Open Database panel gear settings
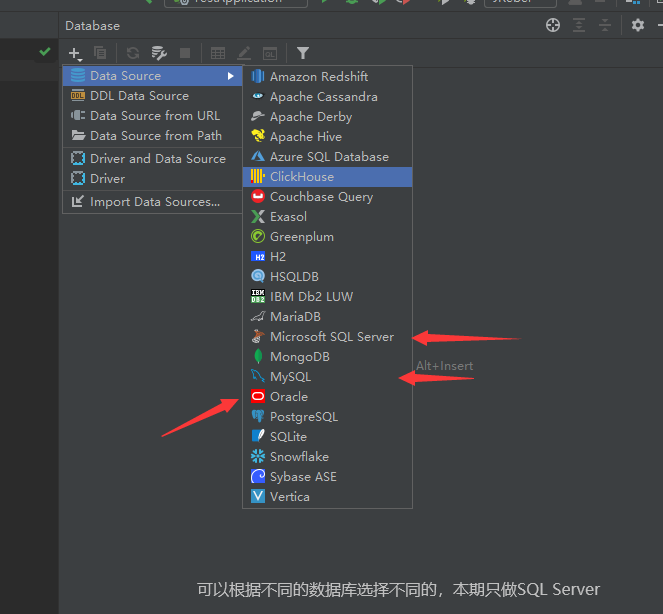The image size is (663, 614). coord(638,25)
